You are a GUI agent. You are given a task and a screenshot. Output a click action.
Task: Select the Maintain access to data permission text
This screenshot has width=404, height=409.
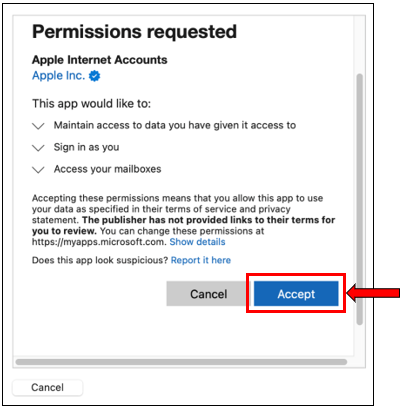[x=175, y=125]
